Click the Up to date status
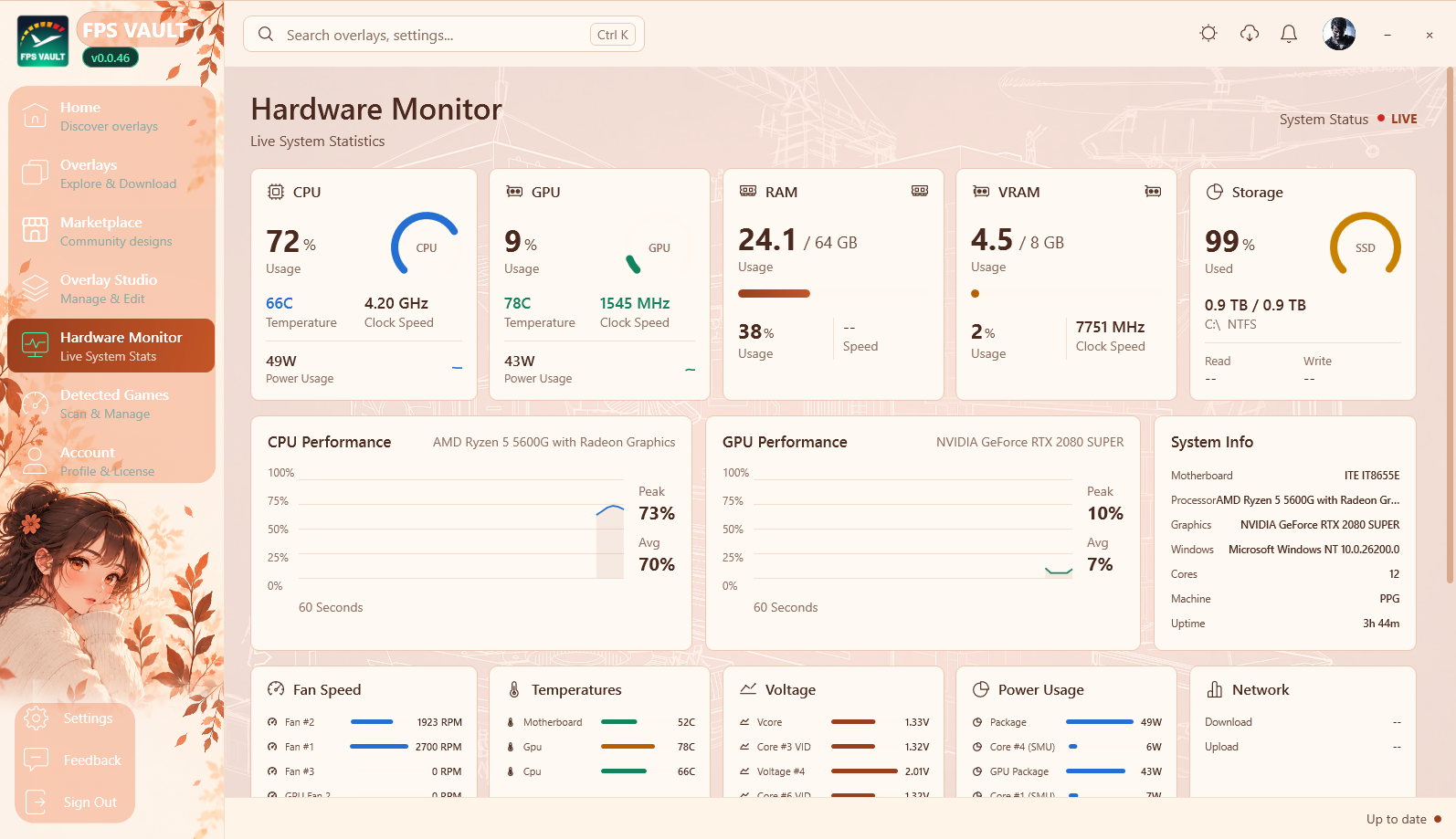 click(x=1403, y=819)
